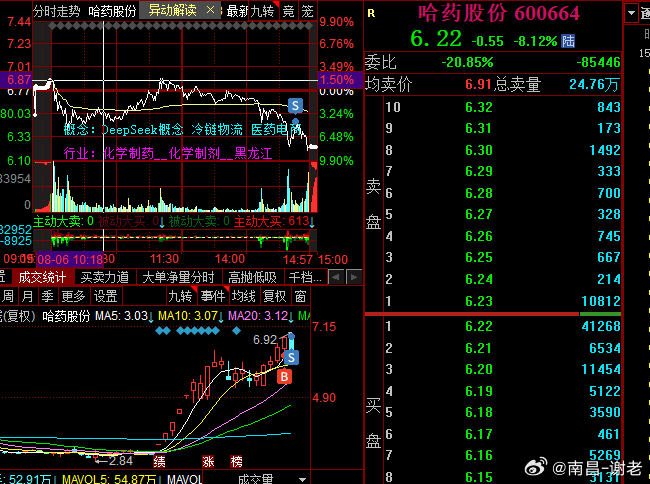Viewport: 650px width, 484px height.
Task: Open the dropdown arrow at the top-right panel
Action: pos(631,13)
